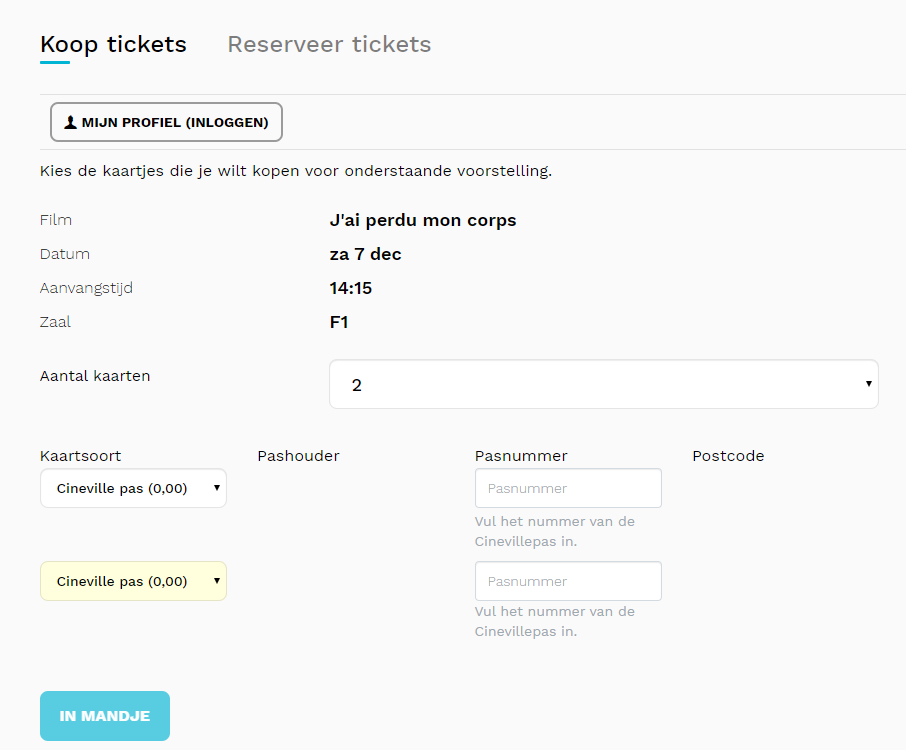Switch to the Koop tickets tab
Screen dimensions: 906x750
[x=113, y=45]
